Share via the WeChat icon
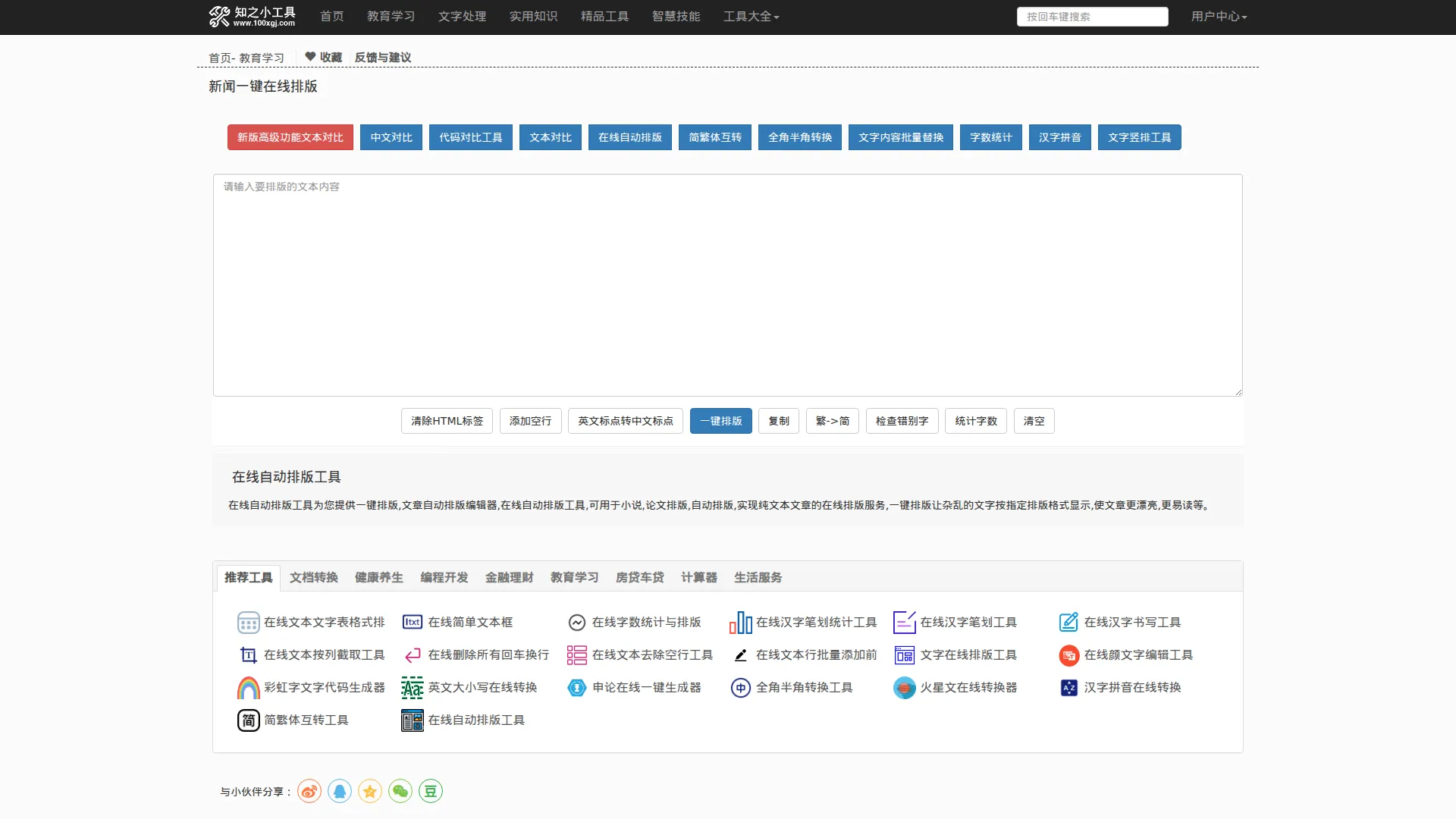This screenshot has height=819, width=1456. click(x=400, y=792)
